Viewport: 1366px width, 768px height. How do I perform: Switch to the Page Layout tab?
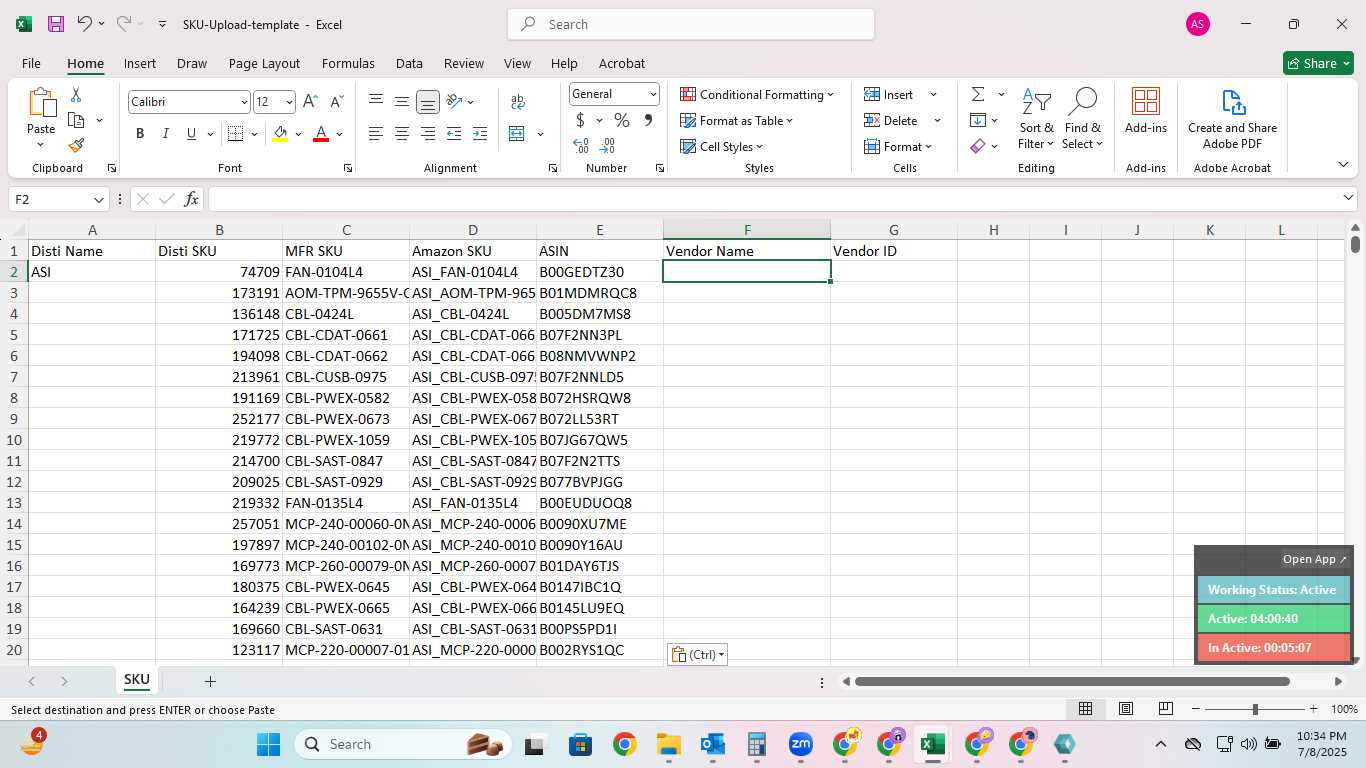point(264,63)
